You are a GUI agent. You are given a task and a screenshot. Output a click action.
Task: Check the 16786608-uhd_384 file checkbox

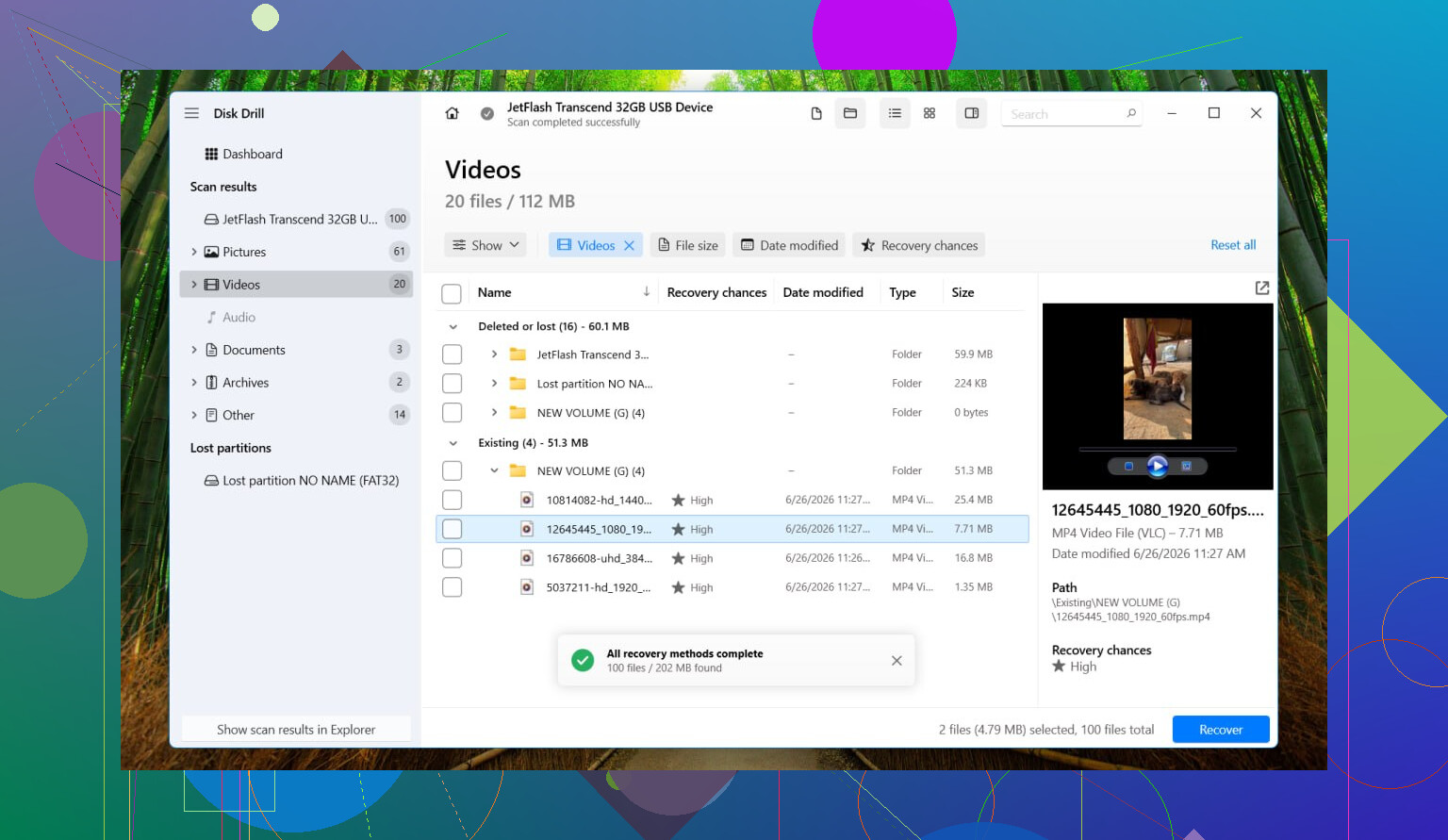click(x=452, y=558)
